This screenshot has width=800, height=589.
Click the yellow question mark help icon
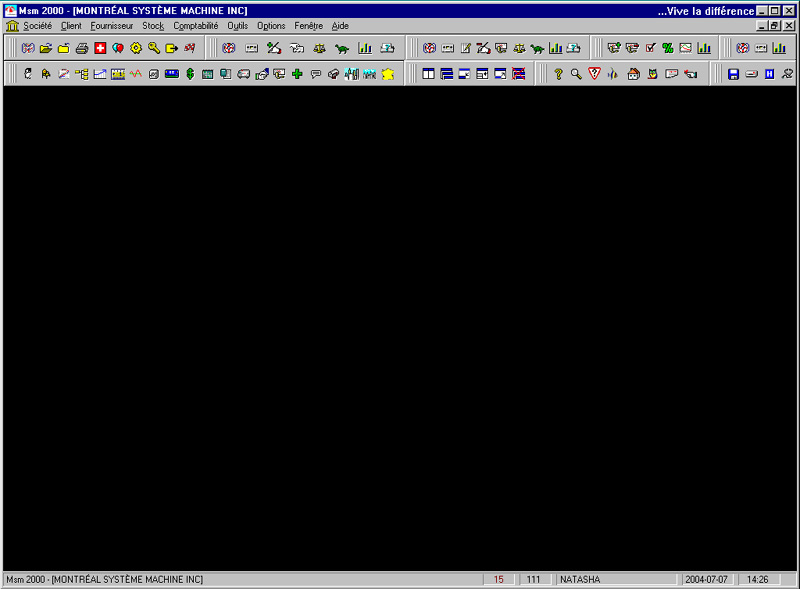[x=559, y=74]
